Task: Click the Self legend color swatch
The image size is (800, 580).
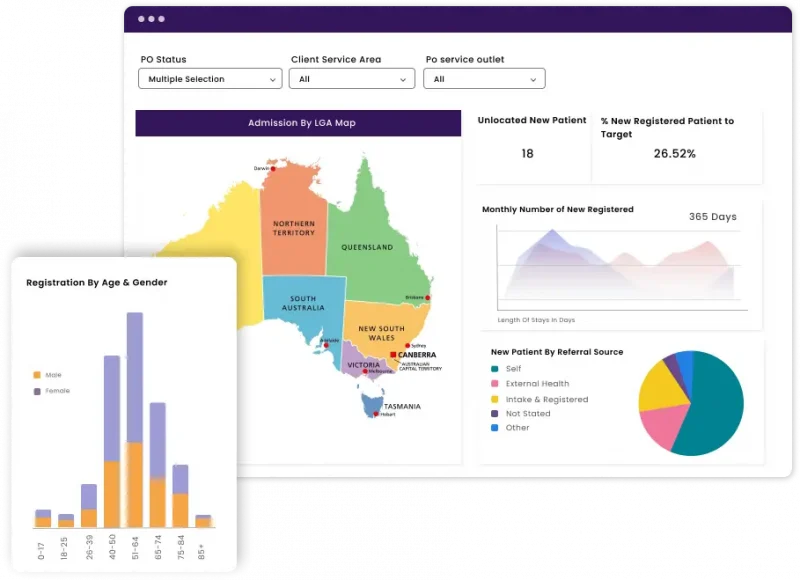Action: coord(495,369)
